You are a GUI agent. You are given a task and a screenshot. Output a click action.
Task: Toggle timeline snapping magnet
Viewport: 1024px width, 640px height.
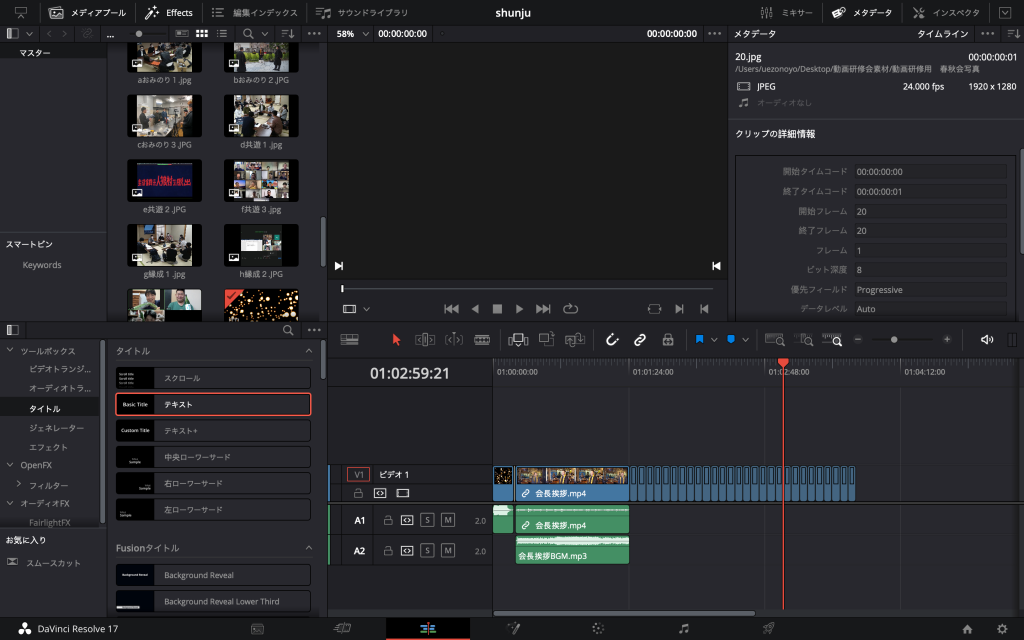pyautogui.click(x=611, y=340)
